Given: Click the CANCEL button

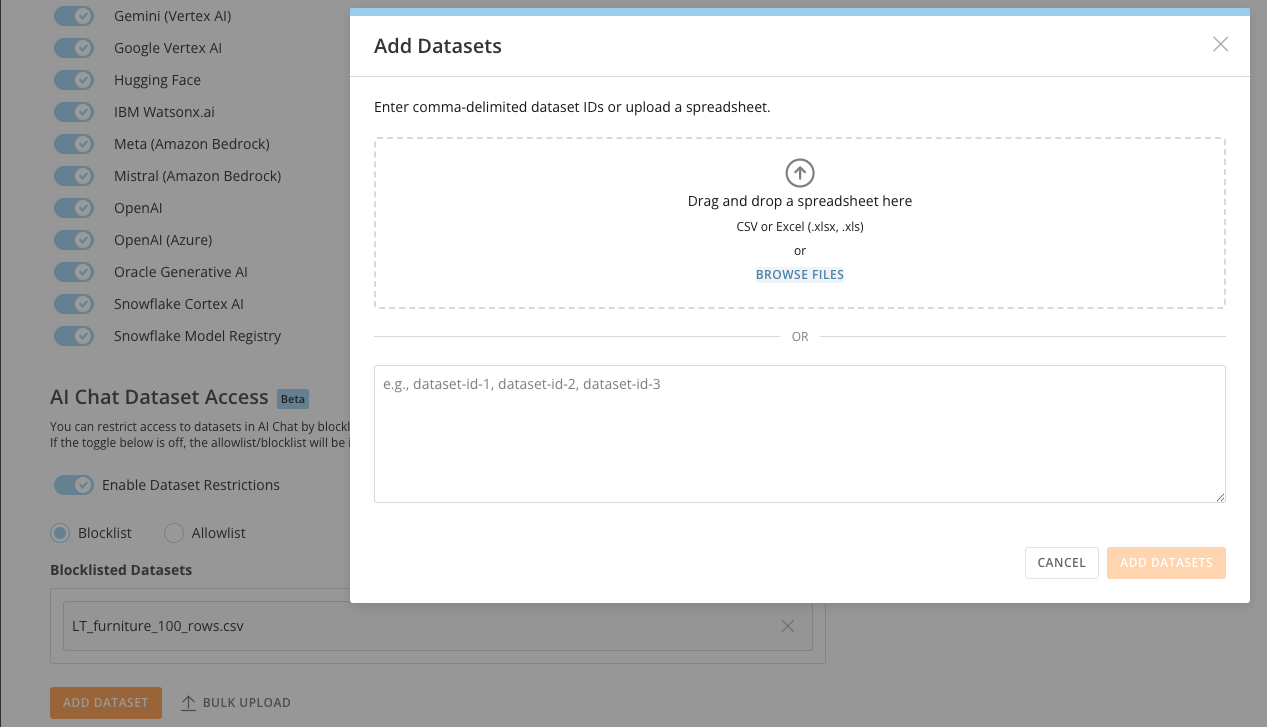Looking at the screenshot, I should pyautogui.click(x=1062, y=563).
